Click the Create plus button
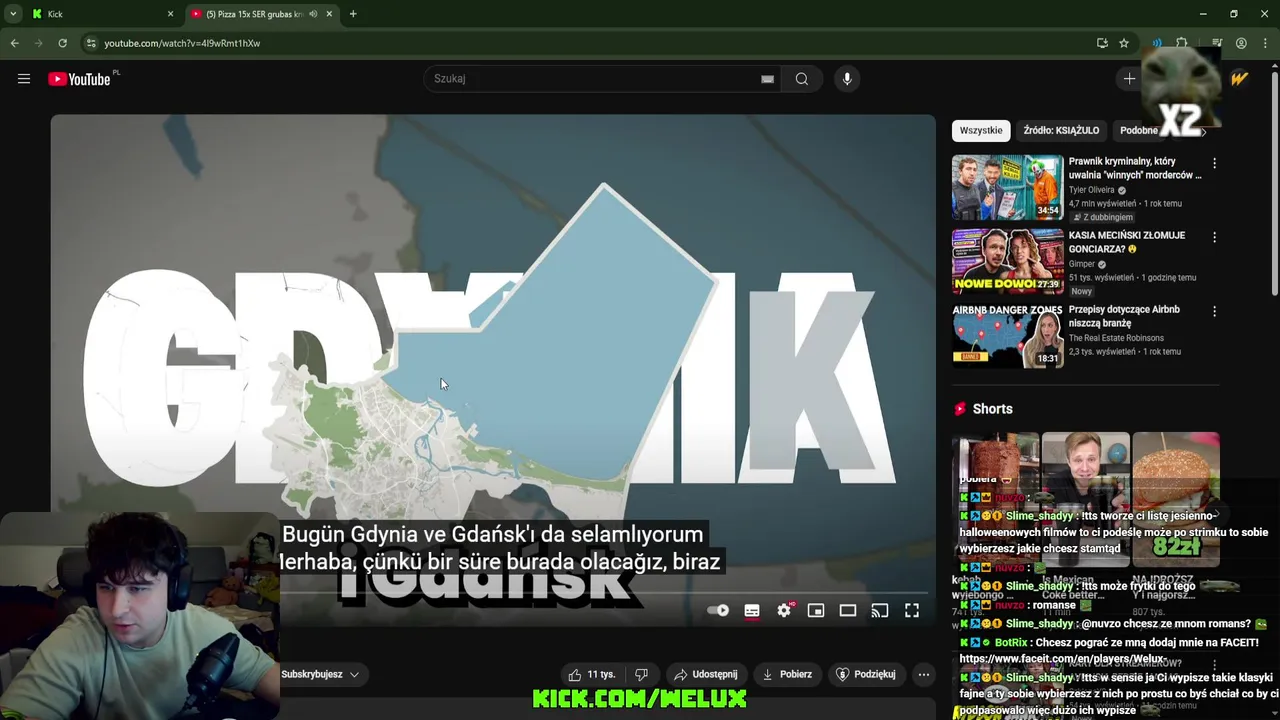Screen dimensions: 1280x720 [1129, 79]
